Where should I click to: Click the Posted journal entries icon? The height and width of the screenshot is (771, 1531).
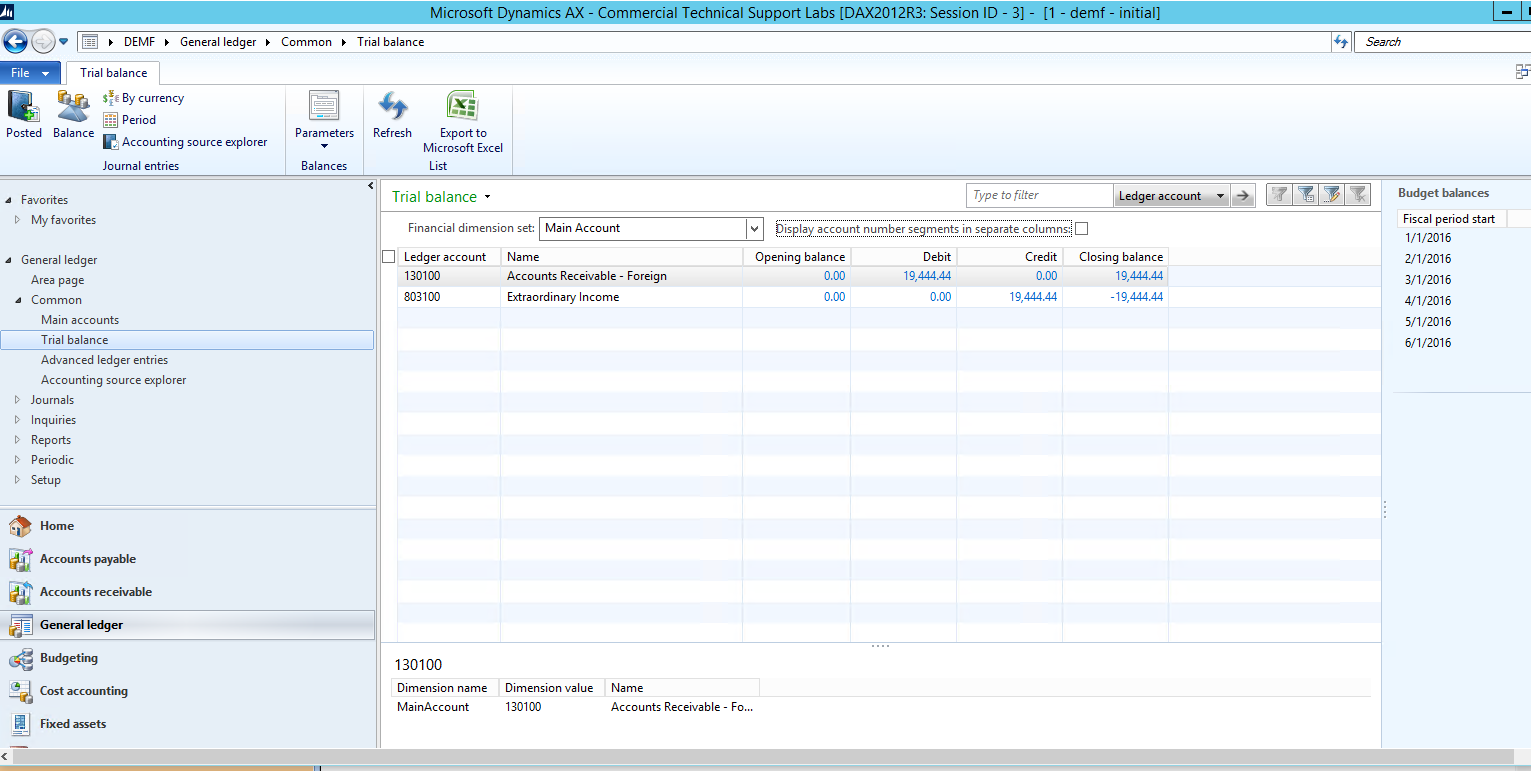23,107
